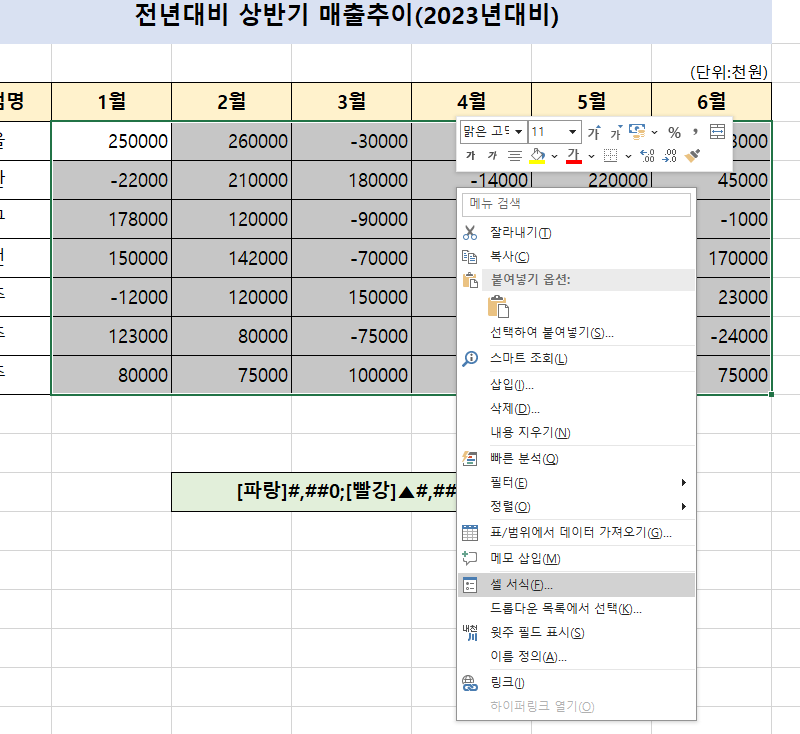Viewport: 800px width, 734px height.
Task: Apply red font color button
Action: point(574,156)
